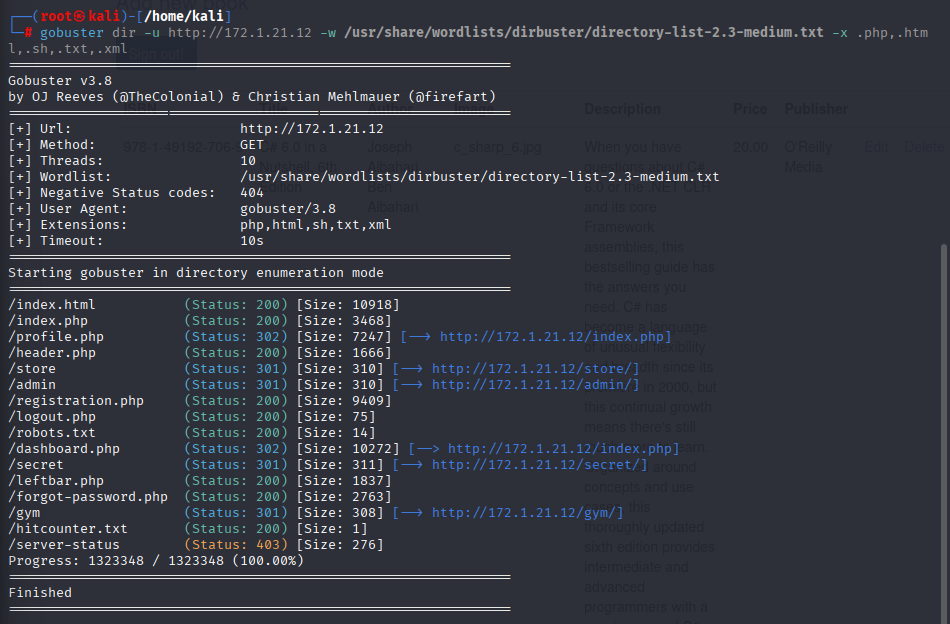
Task: Click the faint Delete link in the background
Action: tap(924, 147)
